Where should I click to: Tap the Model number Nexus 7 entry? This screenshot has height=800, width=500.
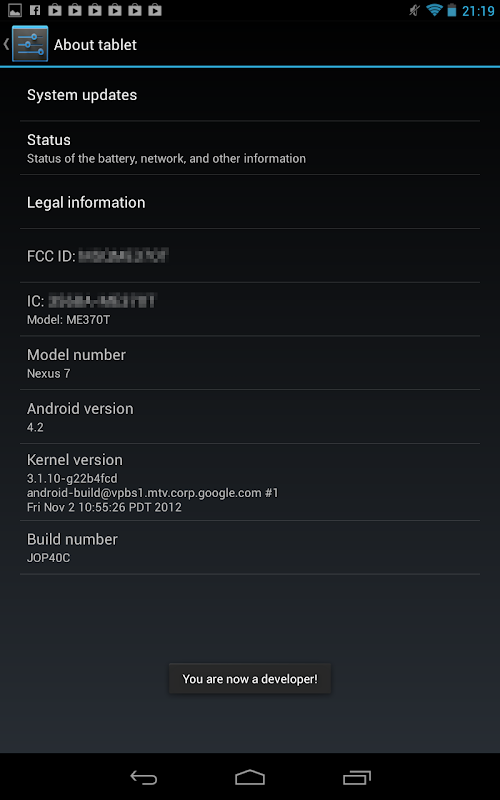point(250,363)
